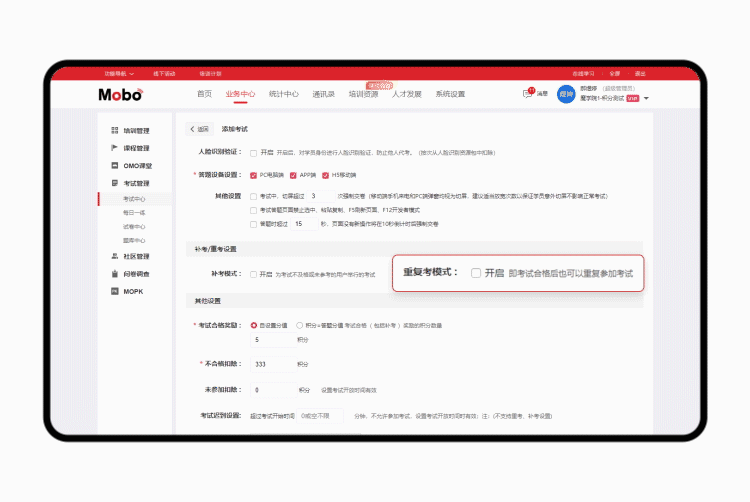Open the 消息 message bubble icon
Screen dimensions: 750x502
tap(527, 94)
